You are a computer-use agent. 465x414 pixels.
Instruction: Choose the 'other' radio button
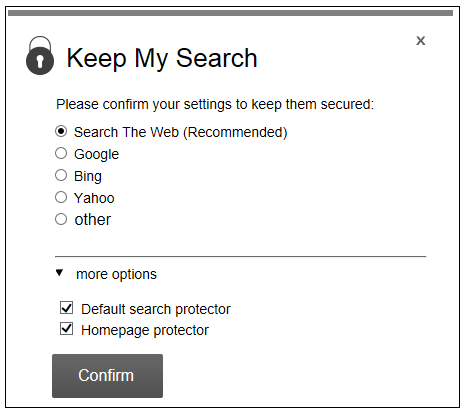tap(61, 219)
